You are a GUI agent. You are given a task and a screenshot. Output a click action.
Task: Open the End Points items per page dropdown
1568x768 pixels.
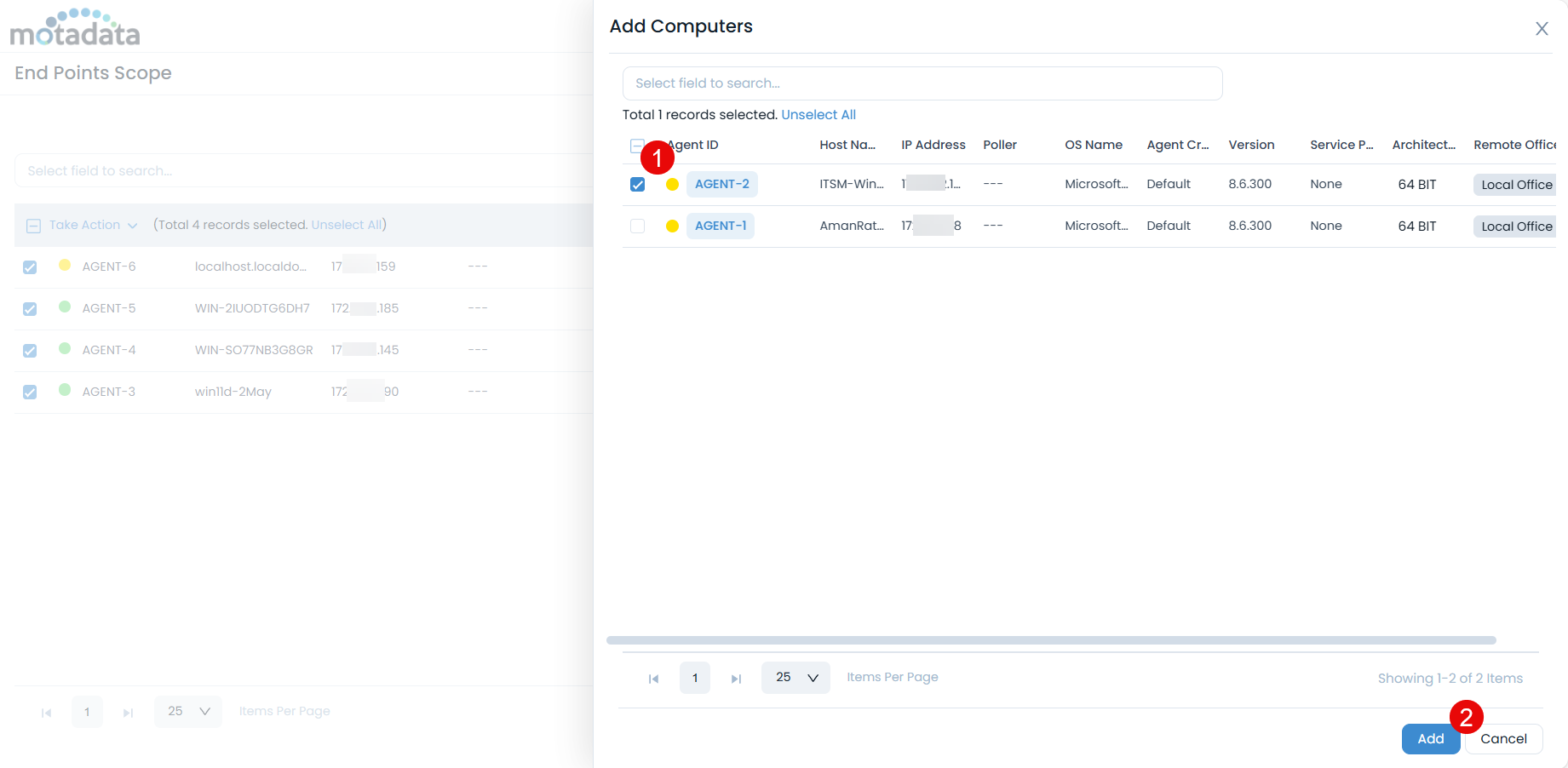point(188,712)
